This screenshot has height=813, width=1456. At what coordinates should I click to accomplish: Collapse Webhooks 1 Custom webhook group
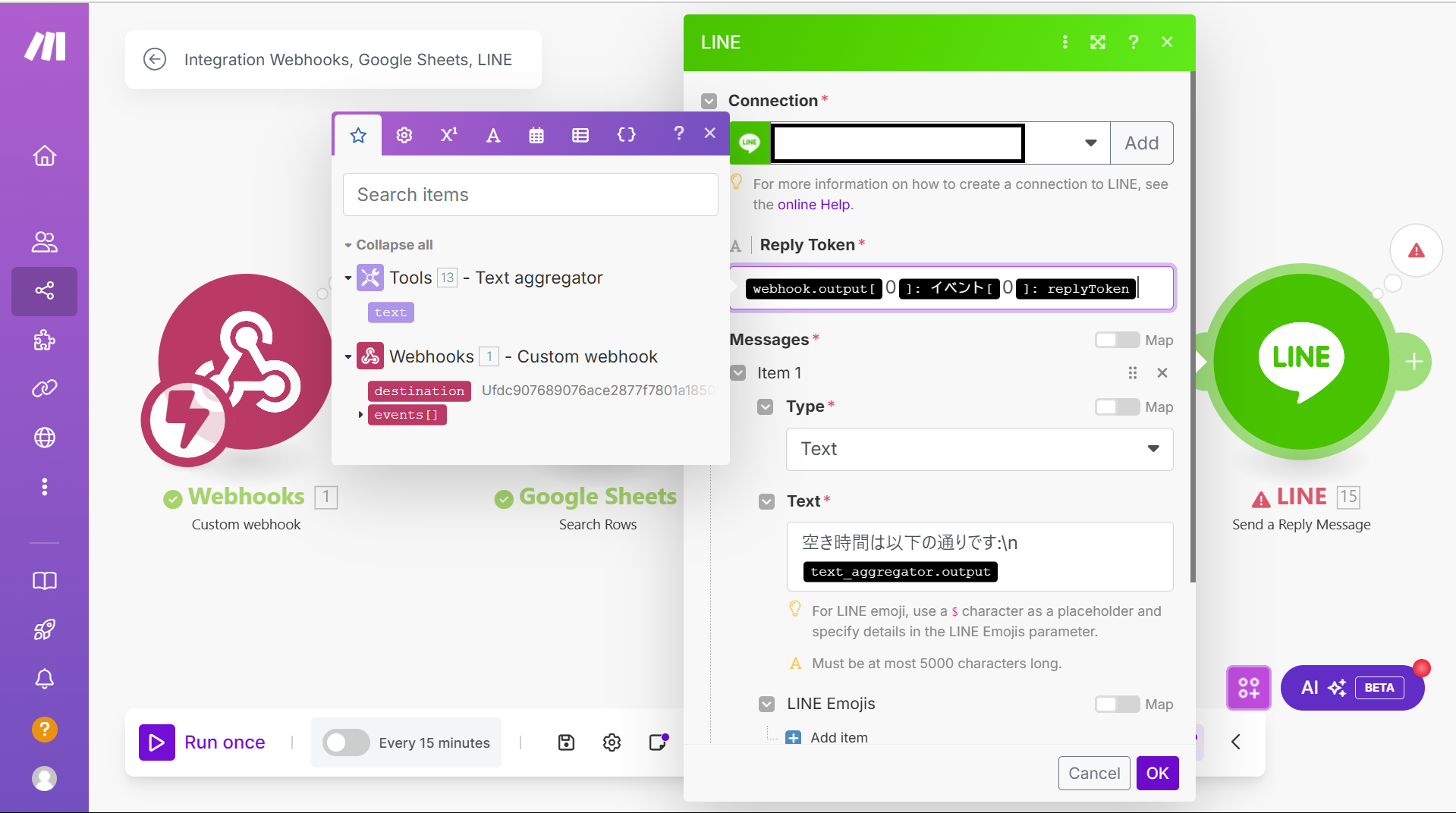pos(348,356)
